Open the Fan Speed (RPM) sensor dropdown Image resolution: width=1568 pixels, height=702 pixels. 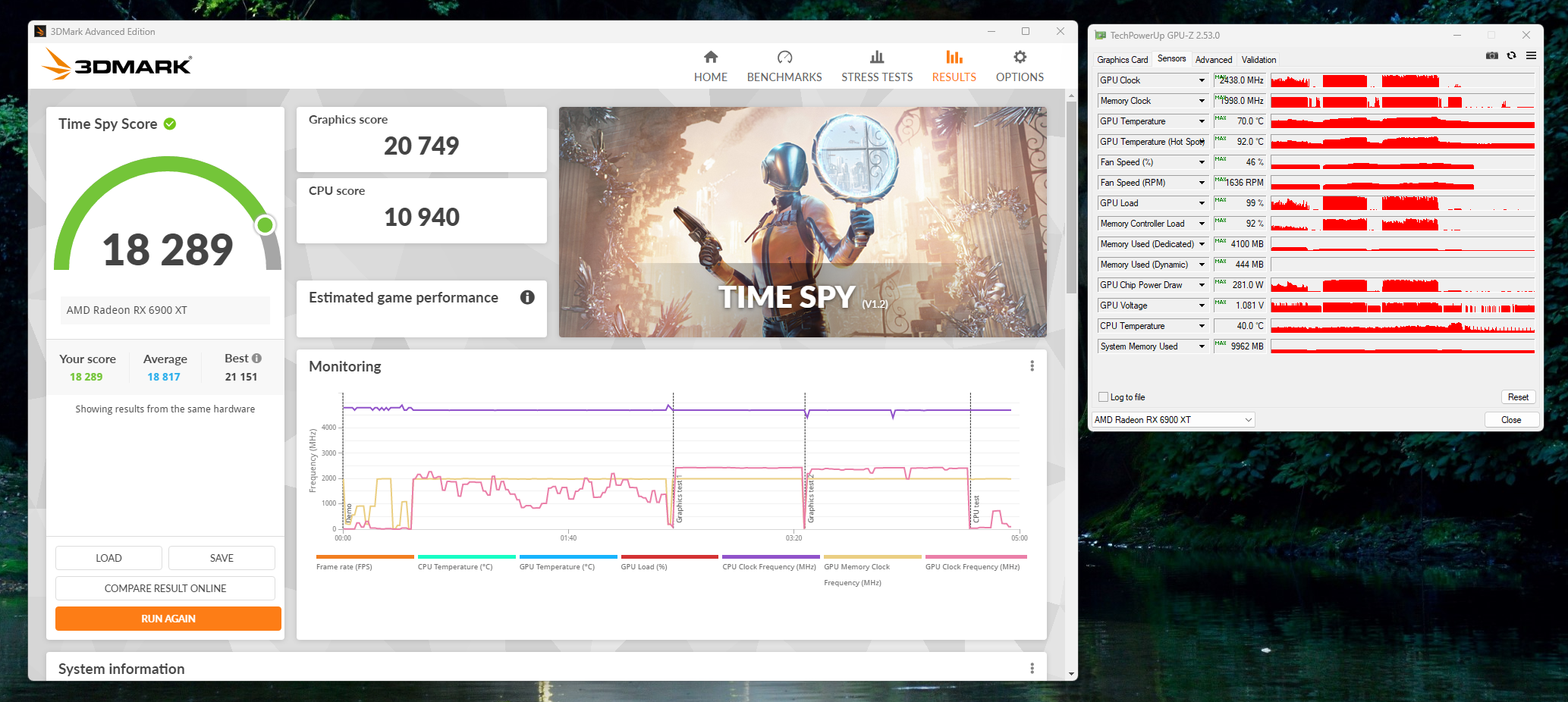pos(1202,183)
